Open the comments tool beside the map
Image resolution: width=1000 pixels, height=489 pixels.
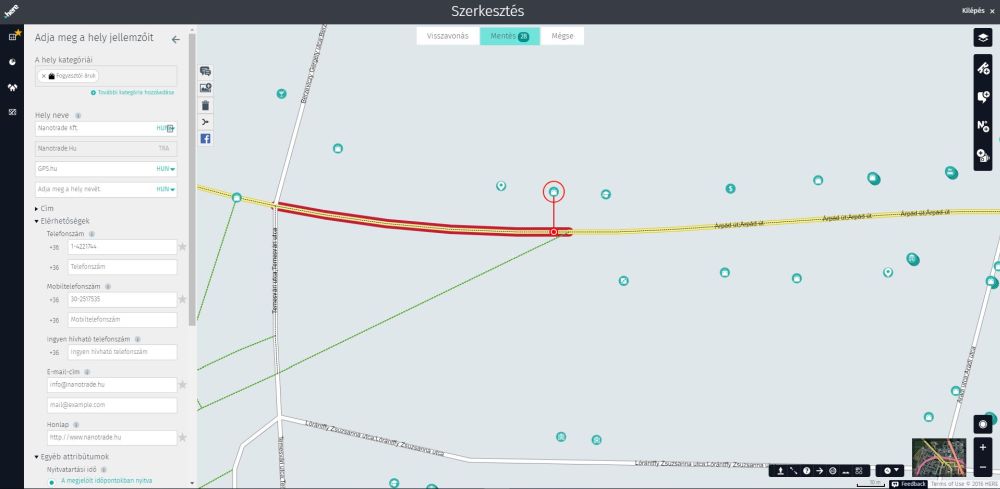(205, 71)
